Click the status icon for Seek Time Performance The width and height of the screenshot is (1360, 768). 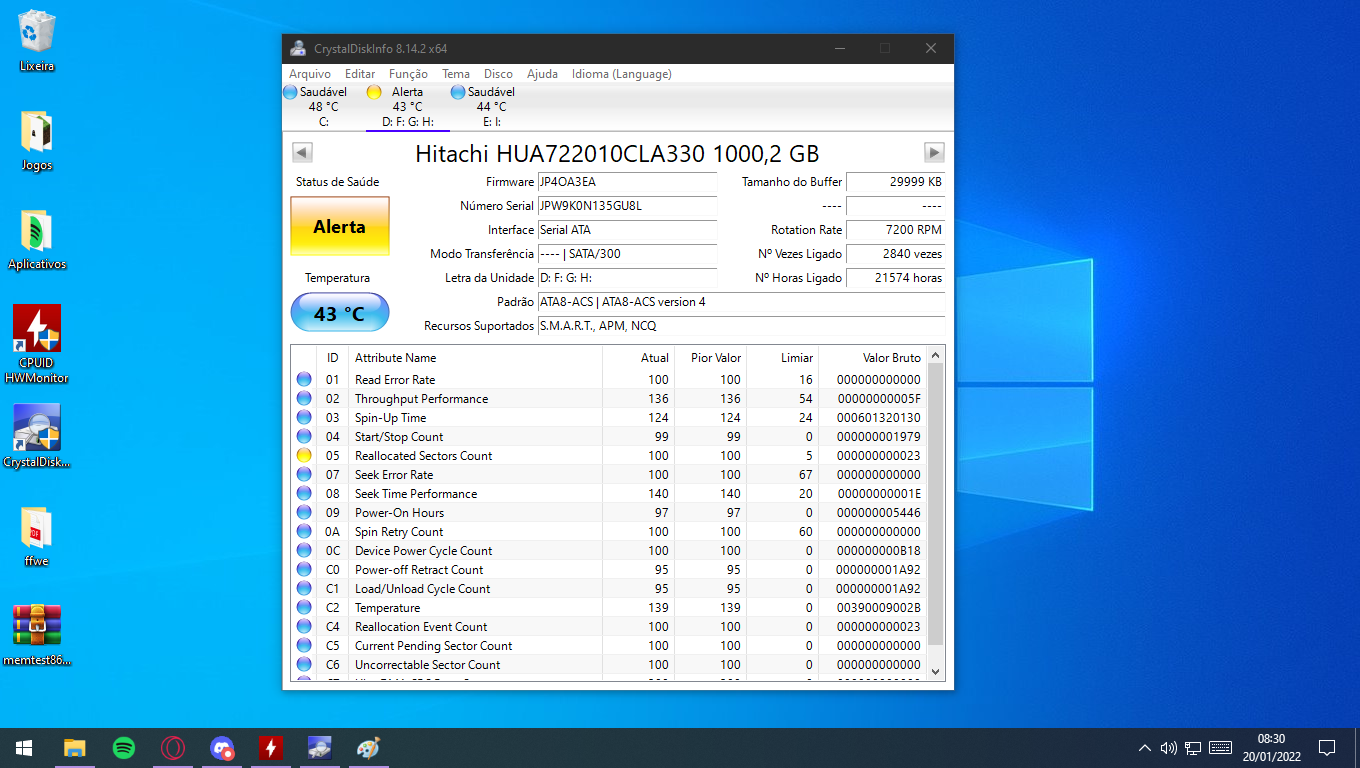click(304, 494)
